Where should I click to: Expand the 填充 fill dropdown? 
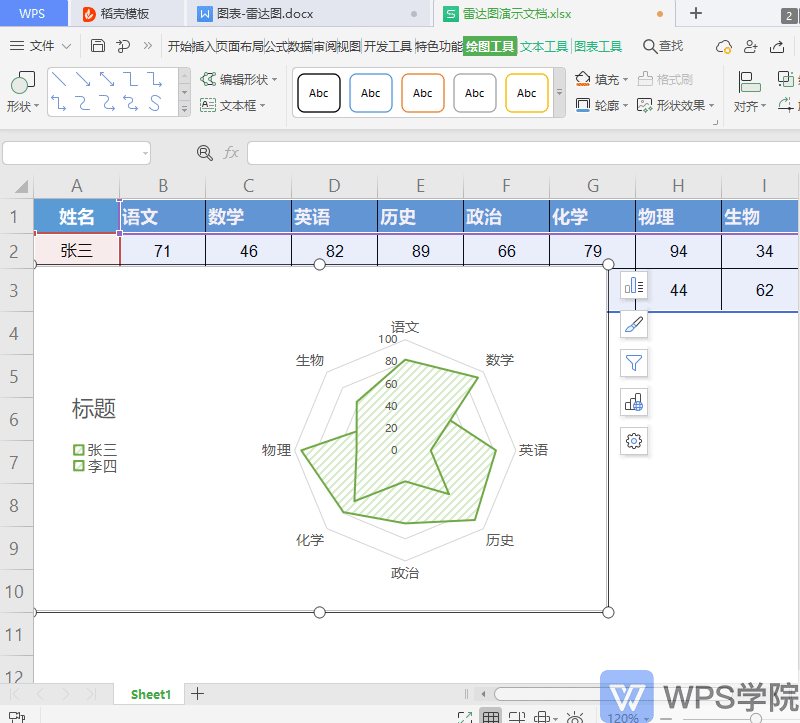click(x=626, y=79)
